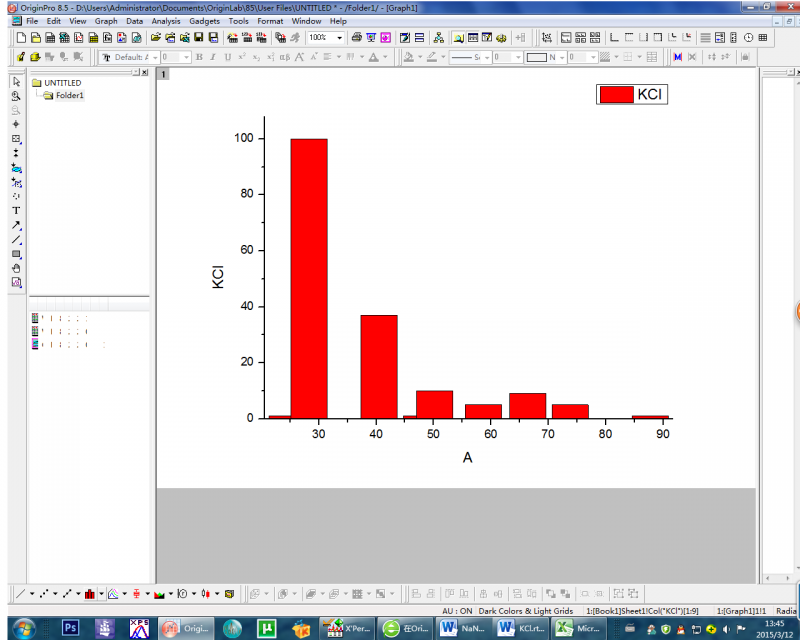The image size is (800, 640).
Task: Open the Default font name dropdown
Action: tap(155, 57)
